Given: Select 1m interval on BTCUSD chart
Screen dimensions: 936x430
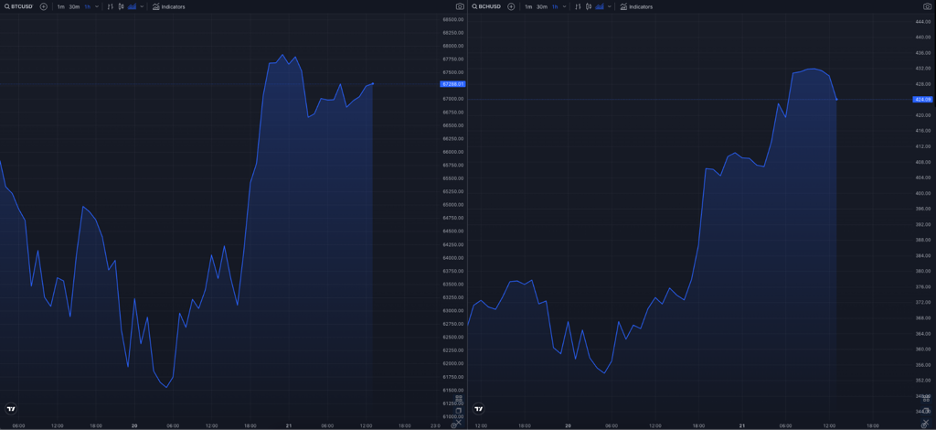Looking at the screenshot, I should pyautogui.click(x=60, y=7).
